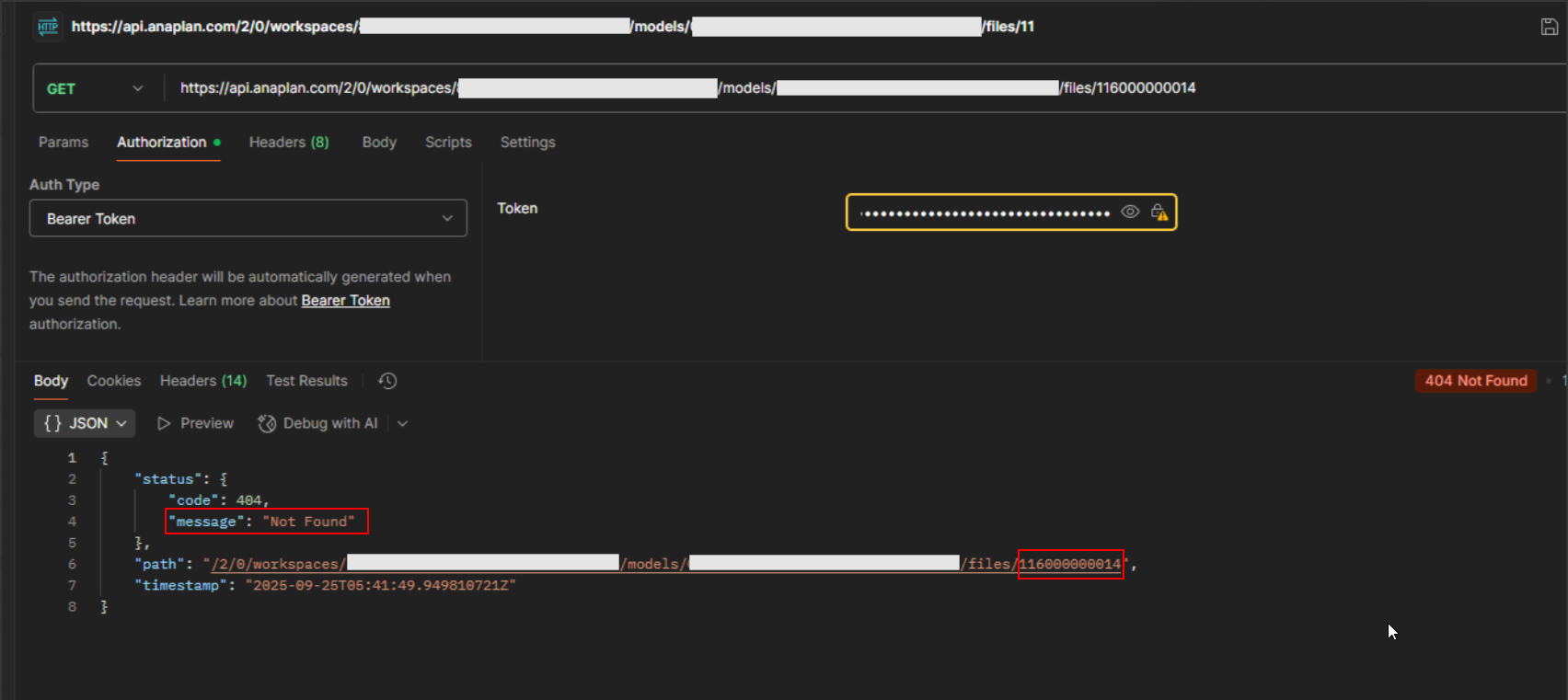
Task: Click the request URL input field
Action: pyautogui.click(x=865, y=88)
